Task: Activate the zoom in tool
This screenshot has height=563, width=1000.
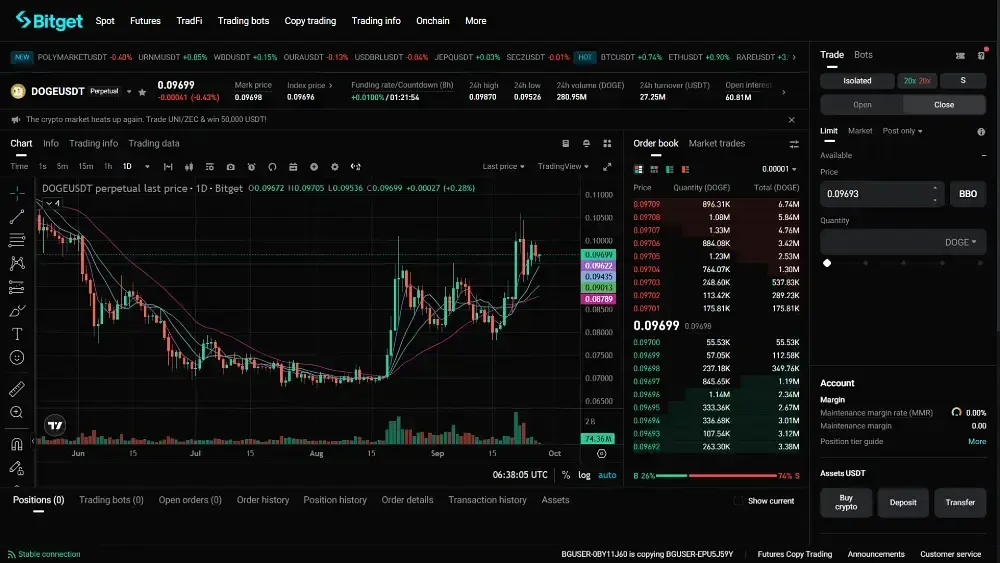Action: pyautogui.click(x=17, y=412)
